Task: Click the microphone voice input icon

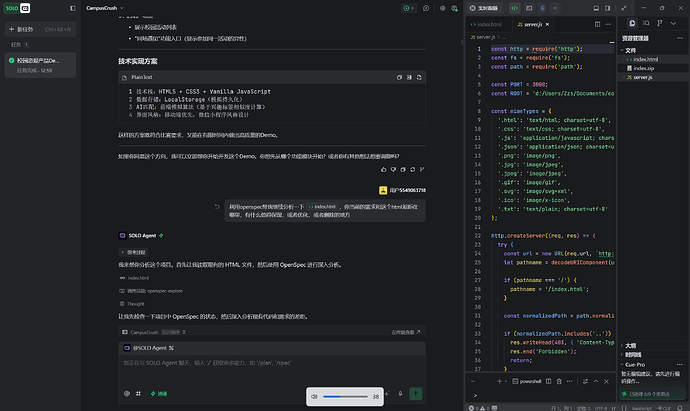Action: [x=400, y=393]
